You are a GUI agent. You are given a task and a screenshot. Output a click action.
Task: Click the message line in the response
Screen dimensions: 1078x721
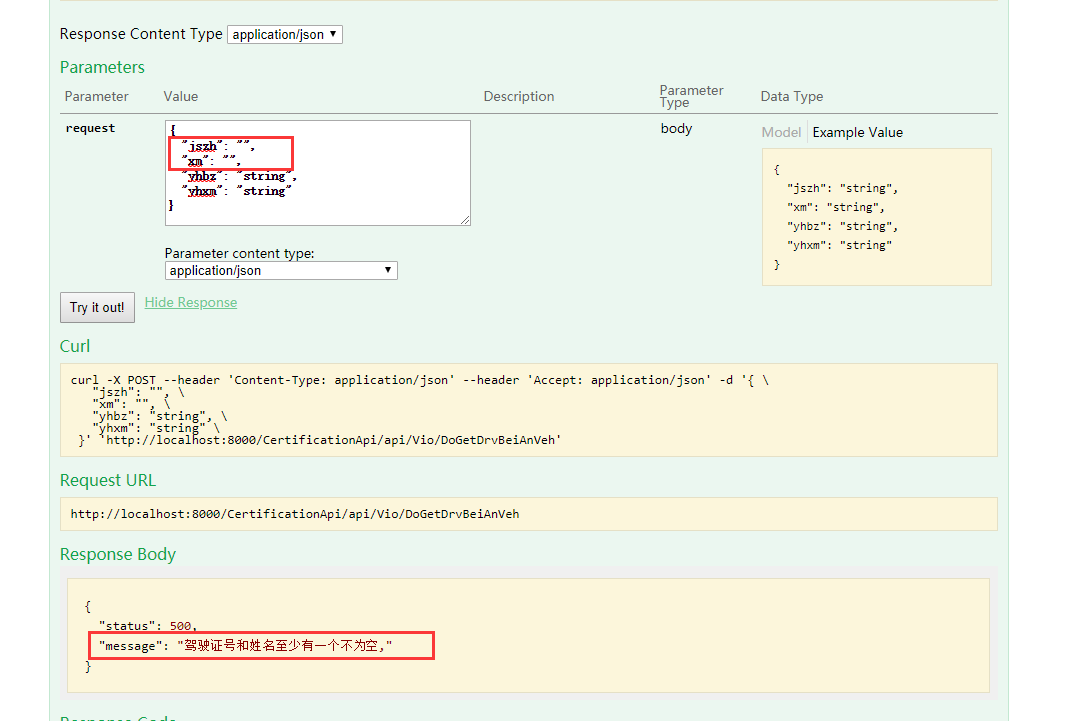click(x=245, y=646)
